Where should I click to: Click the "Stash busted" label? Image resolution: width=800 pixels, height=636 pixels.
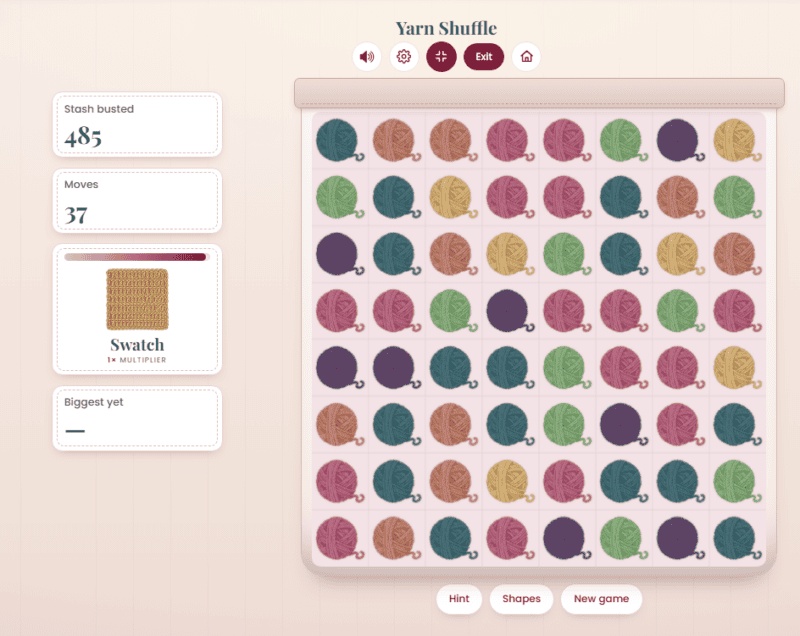[99, 109]
